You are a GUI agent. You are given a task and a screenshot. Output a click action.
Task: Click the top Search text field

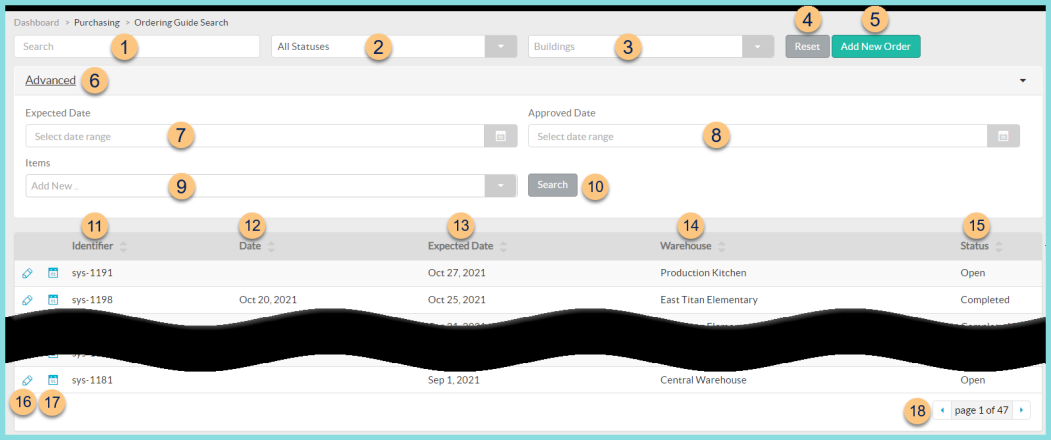(x=137, y=47)
